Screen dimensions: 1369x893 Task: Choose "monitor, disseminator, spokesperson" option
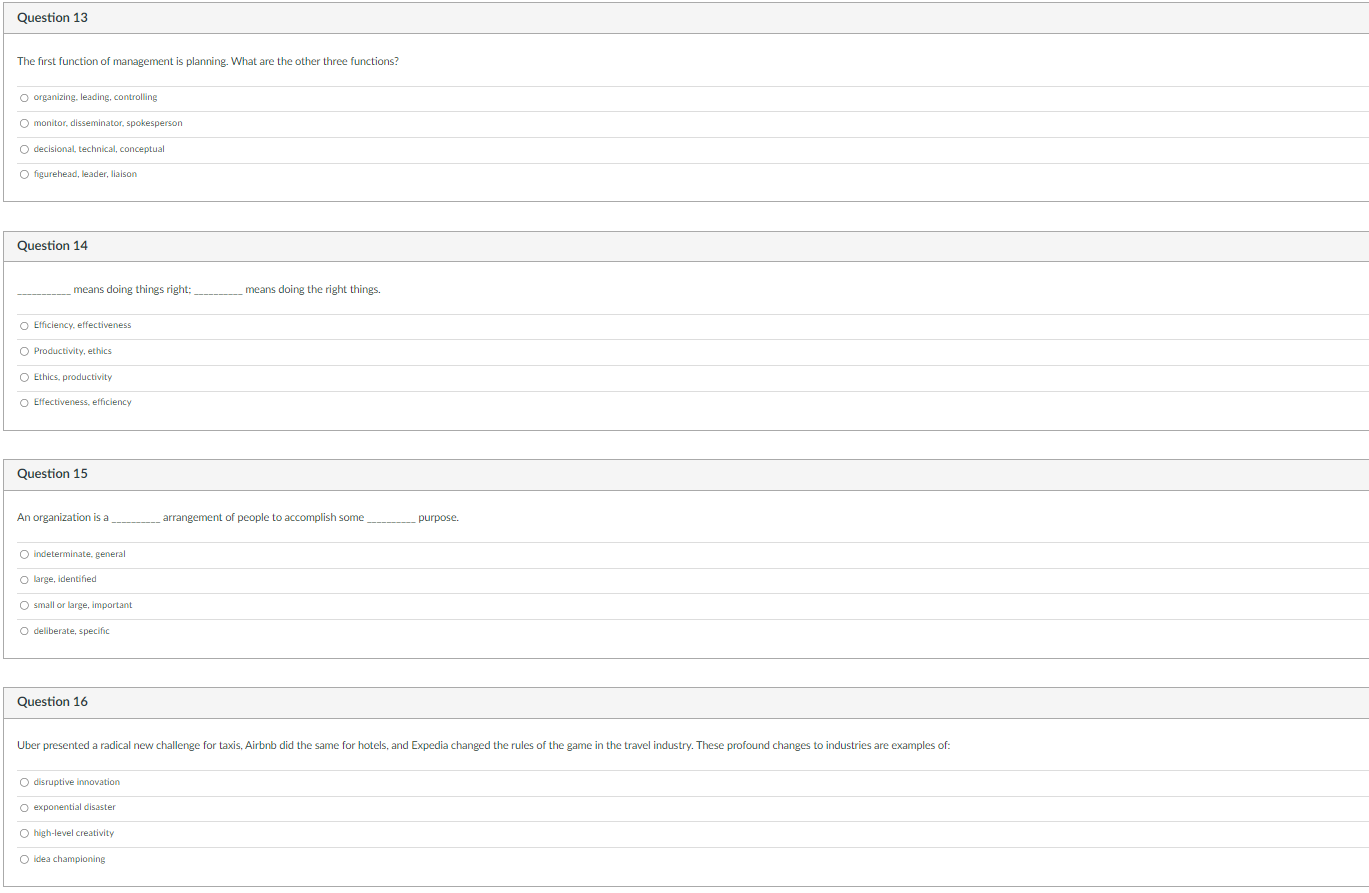click(24, 123)
